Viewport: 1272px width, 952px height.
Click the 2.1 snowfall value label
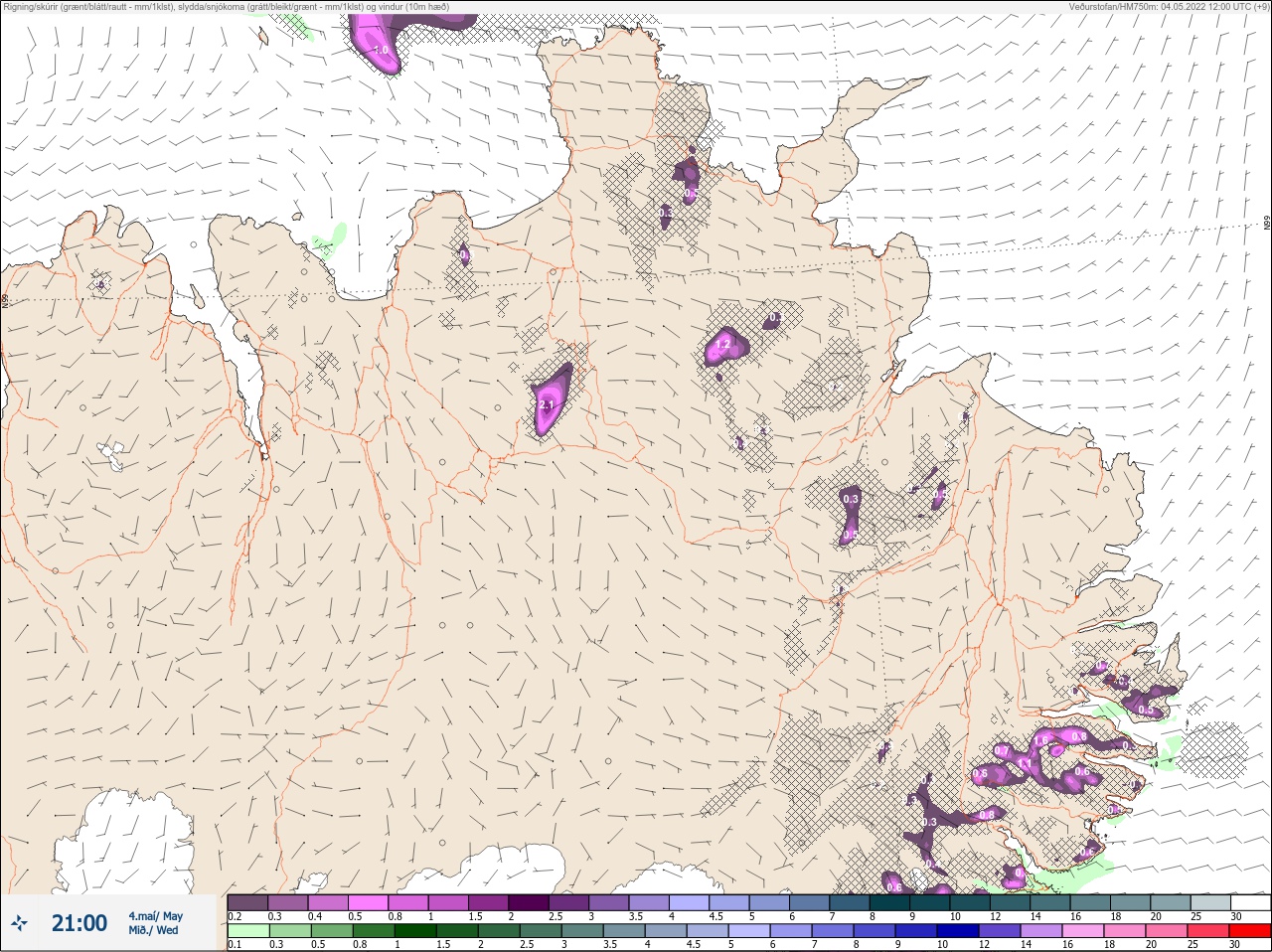pyautogui.click(x=546, y=405)
